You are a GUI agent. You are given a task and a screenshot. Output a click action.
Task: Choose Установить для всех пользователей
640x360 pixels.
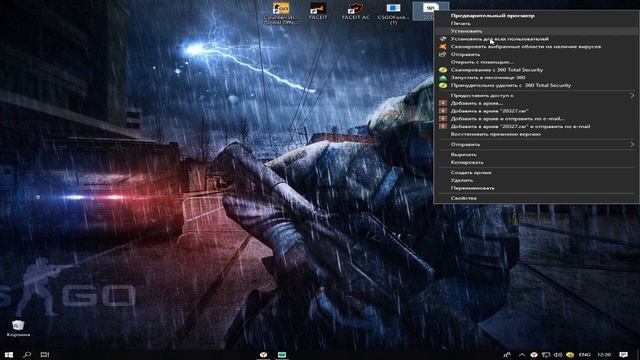[x=536, y=39]
